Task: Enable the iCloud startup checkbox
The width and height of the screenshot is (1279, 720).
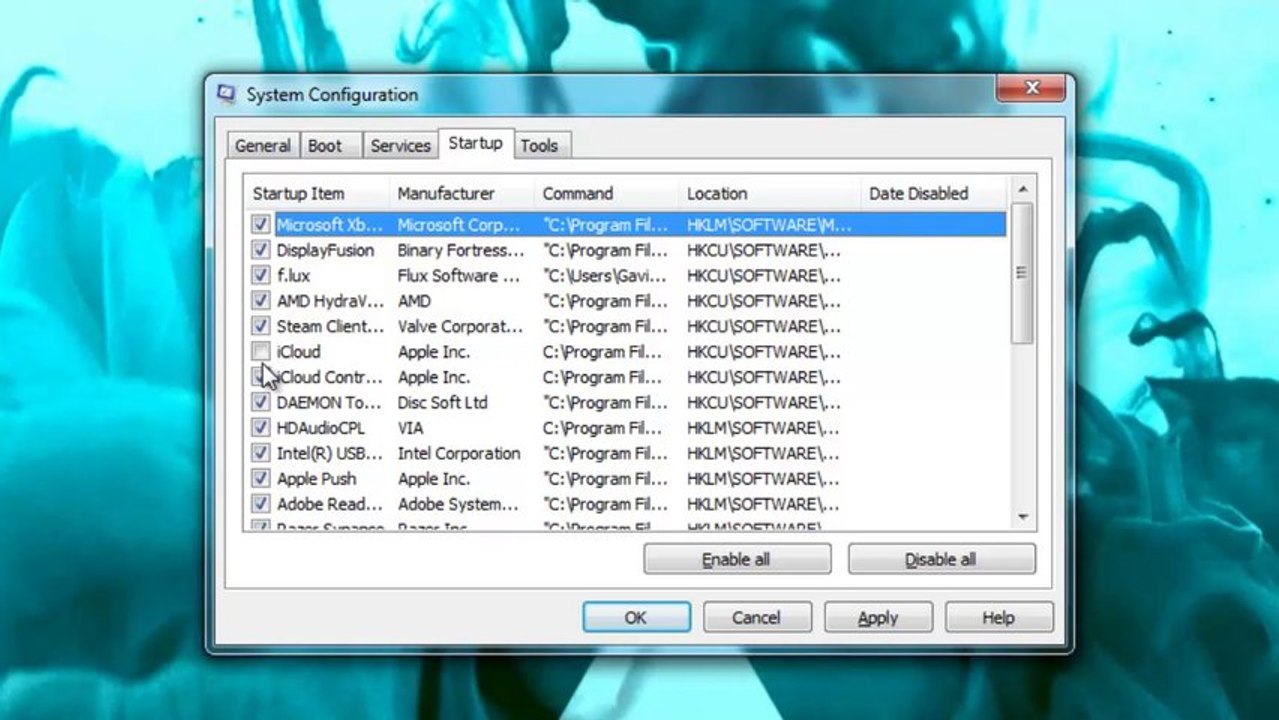Action: 261,352
